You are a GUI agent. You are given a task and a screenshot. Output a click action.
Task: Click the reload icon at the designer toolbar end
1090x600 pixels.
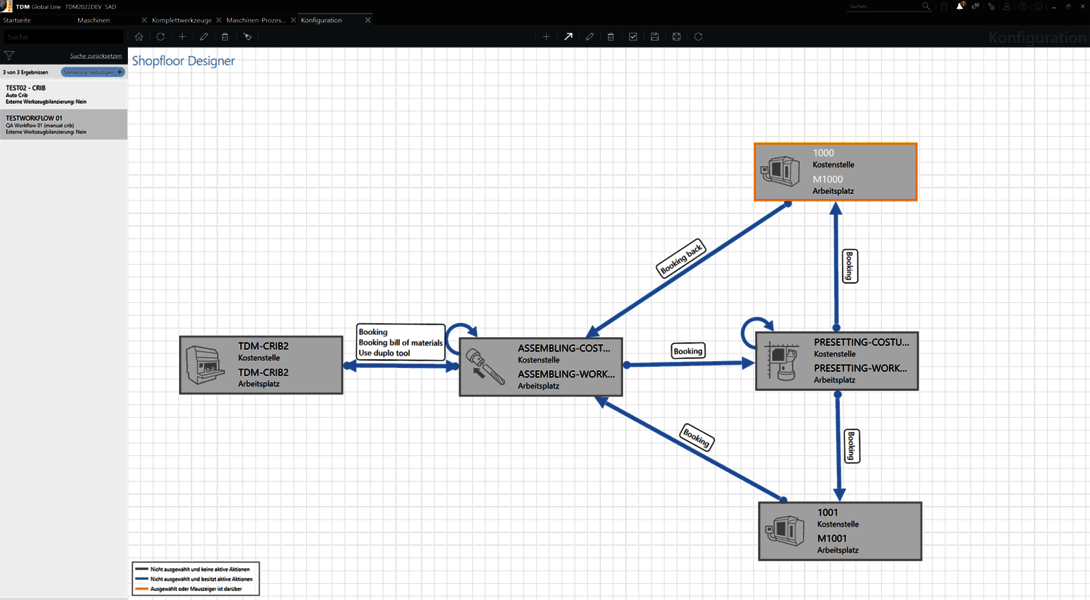698,37
